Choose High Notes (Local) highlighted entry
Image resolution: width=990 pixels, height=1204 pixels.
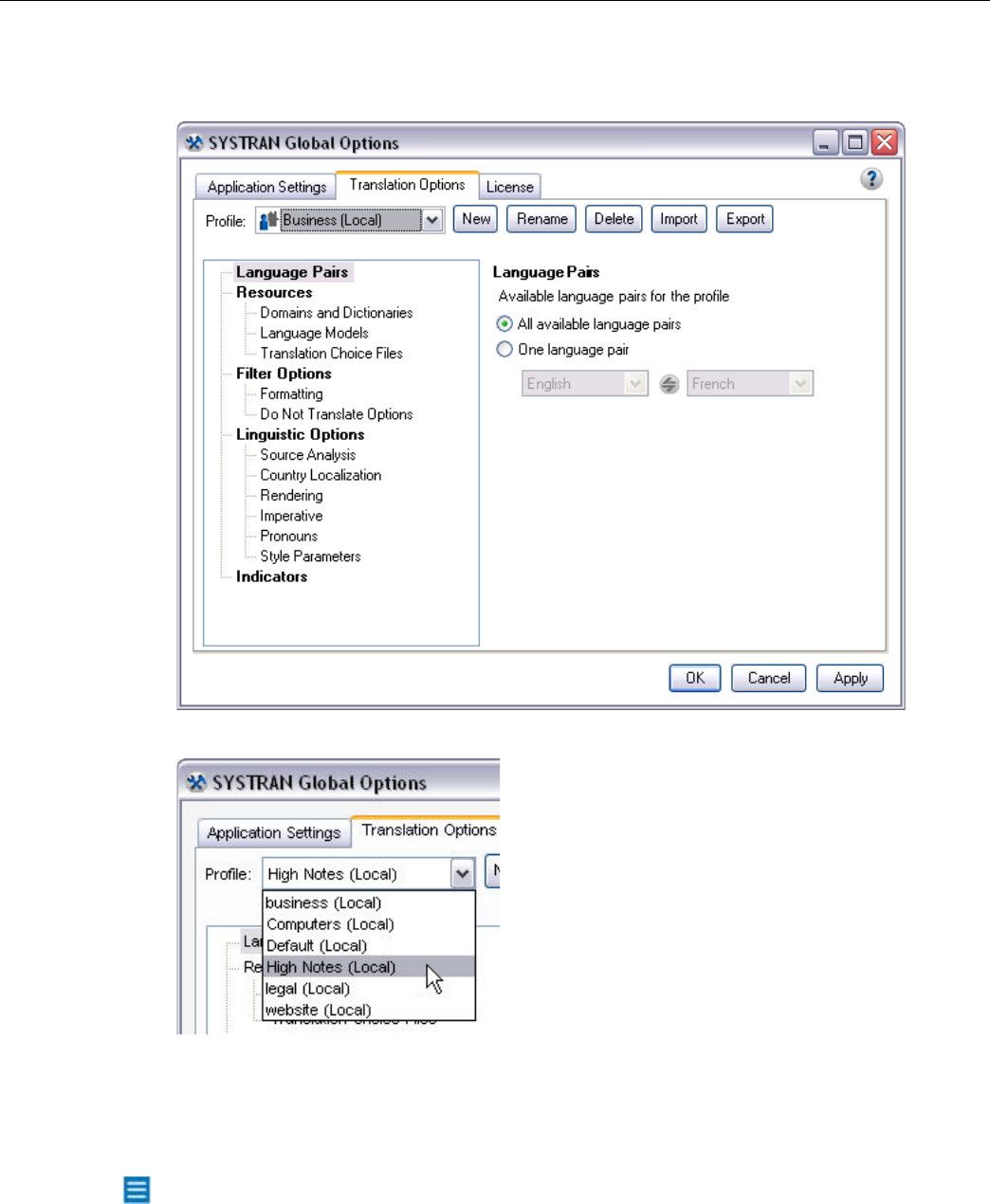368,967
